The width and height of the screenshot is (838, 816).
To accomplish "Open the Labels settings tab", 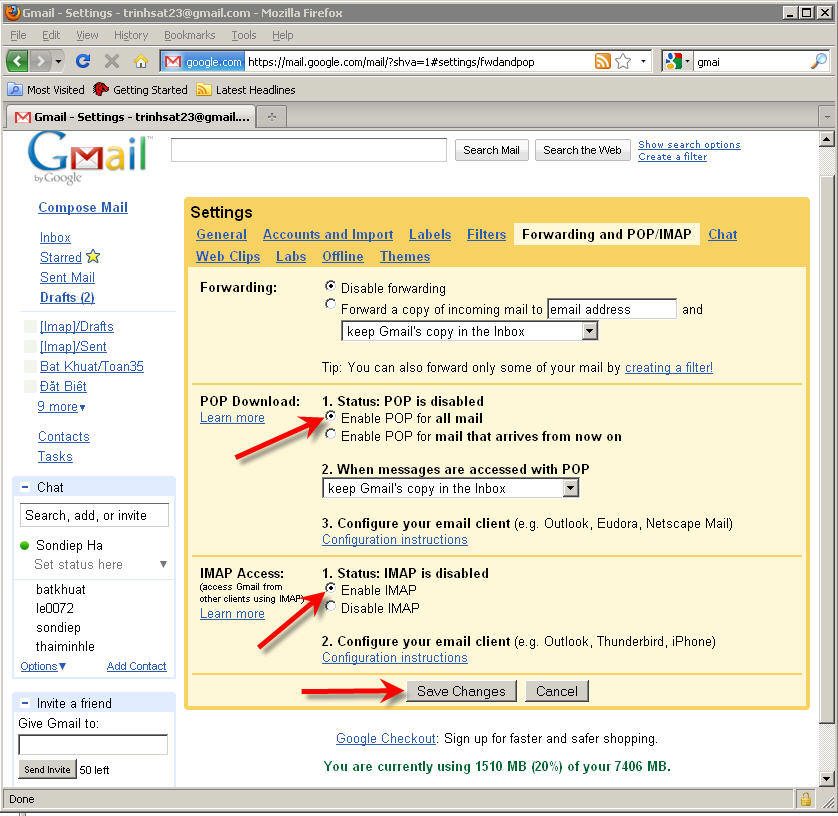I will (x=430, y=235).
